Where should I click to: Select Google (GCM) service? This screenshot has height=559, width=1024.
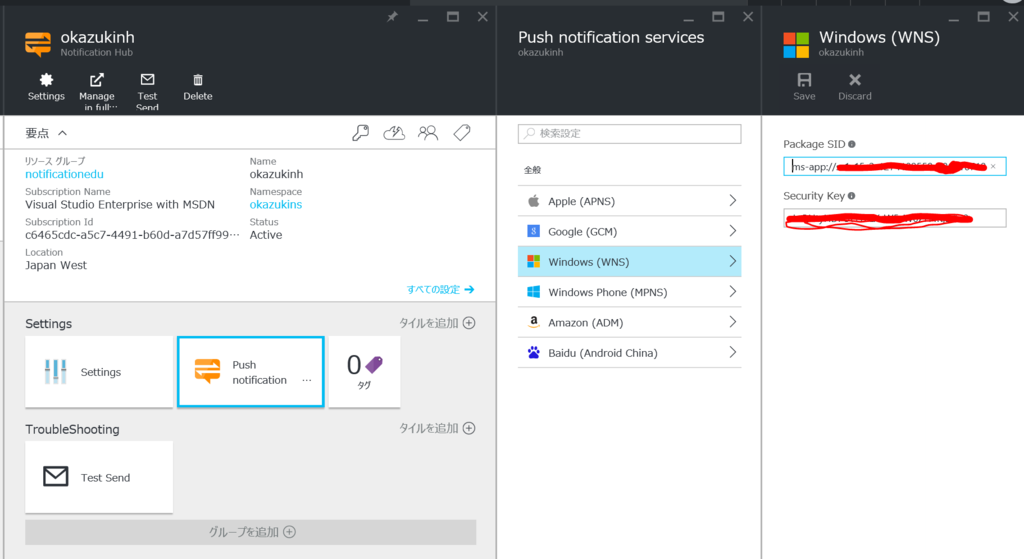[x=630, y=231]
